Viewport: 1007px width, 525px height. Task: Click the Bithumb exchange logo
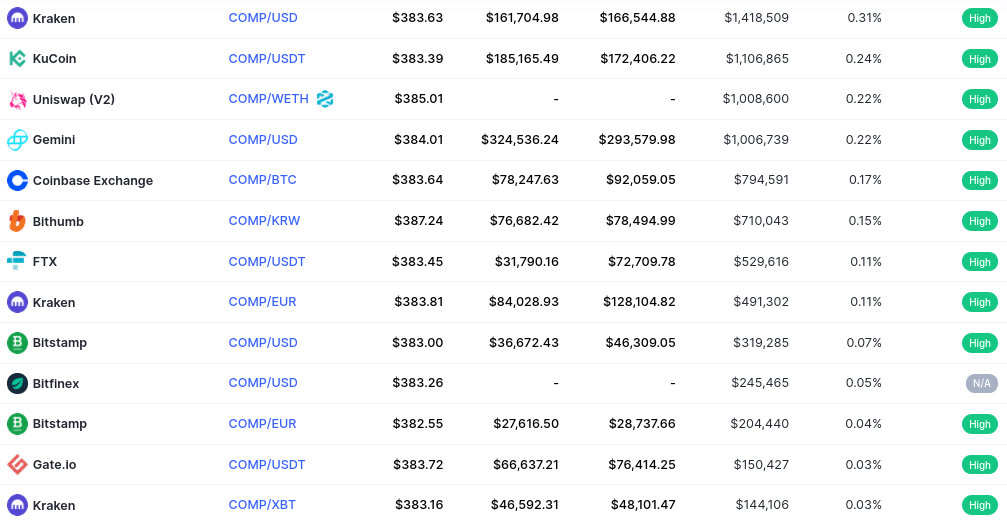(x=17, y=221)
